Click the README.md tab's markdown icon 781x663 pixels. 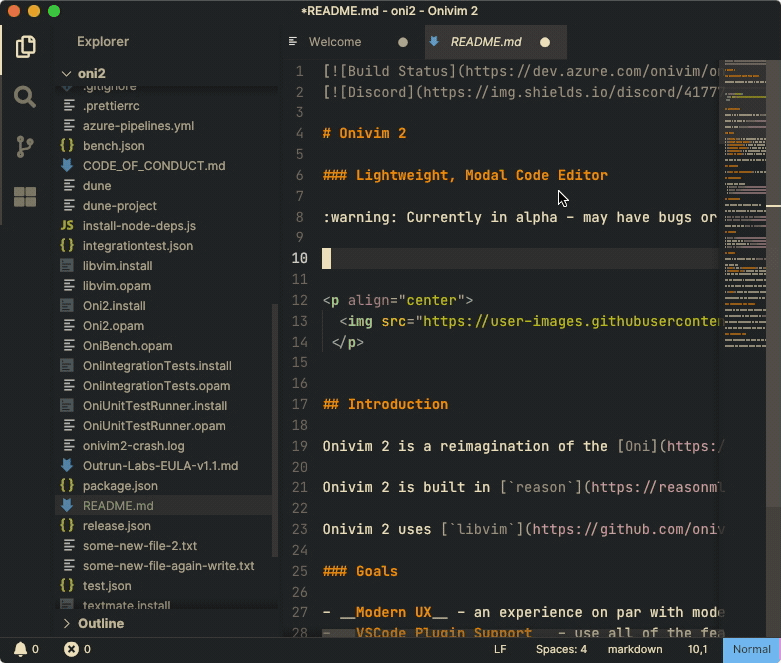pos(434,41)
